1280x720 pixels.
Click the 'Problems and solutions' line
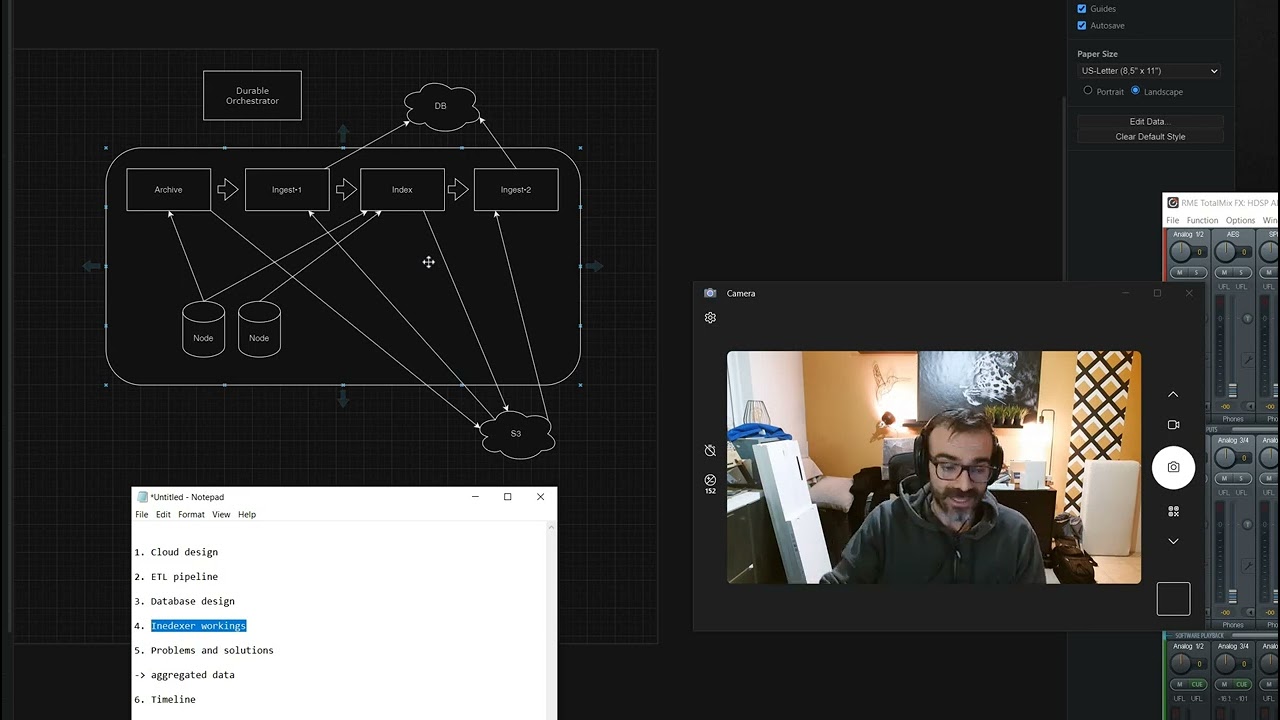212,650
